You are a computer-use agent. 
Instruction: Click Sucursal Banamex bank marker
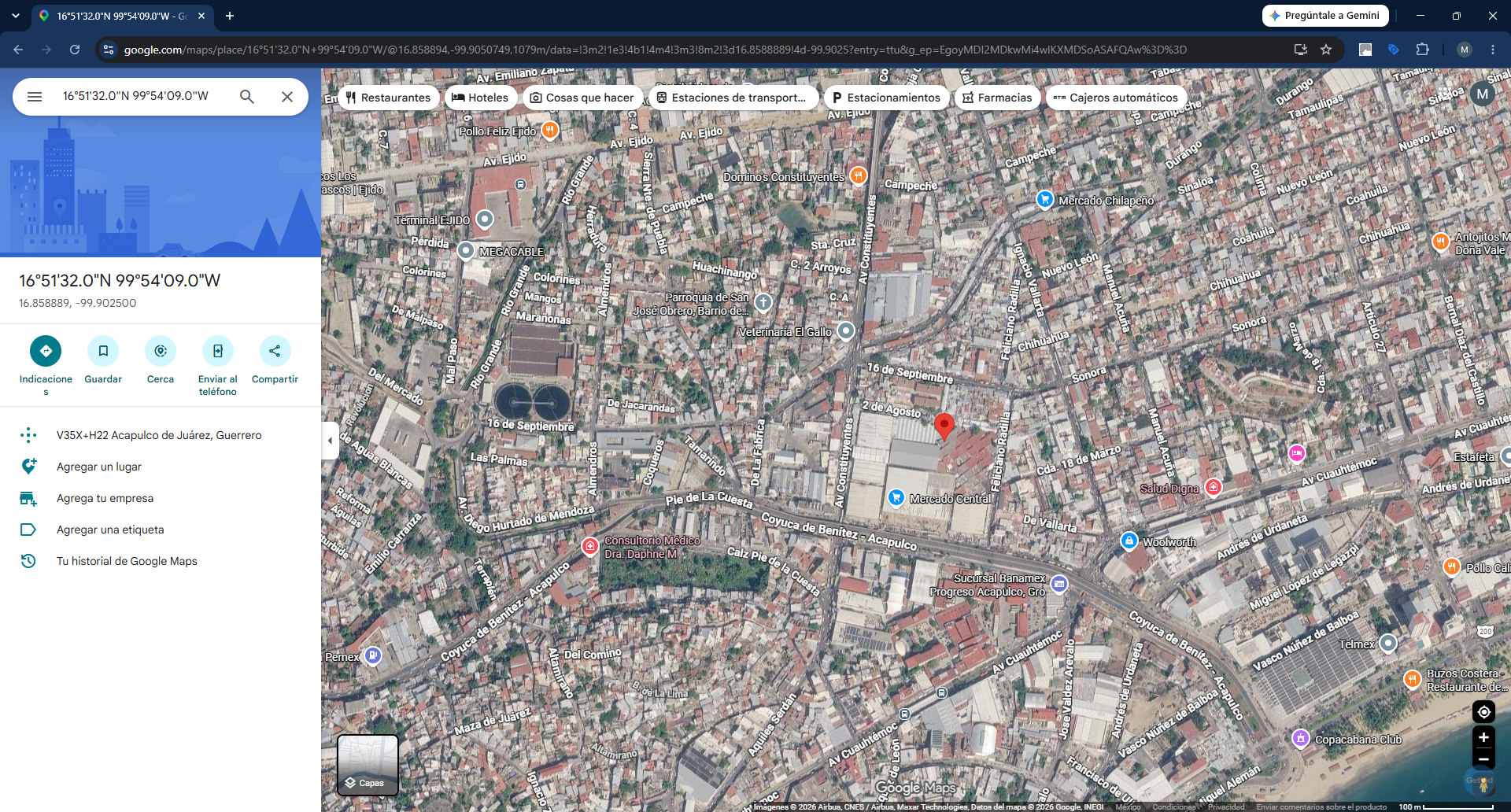tap(1059, 584)
